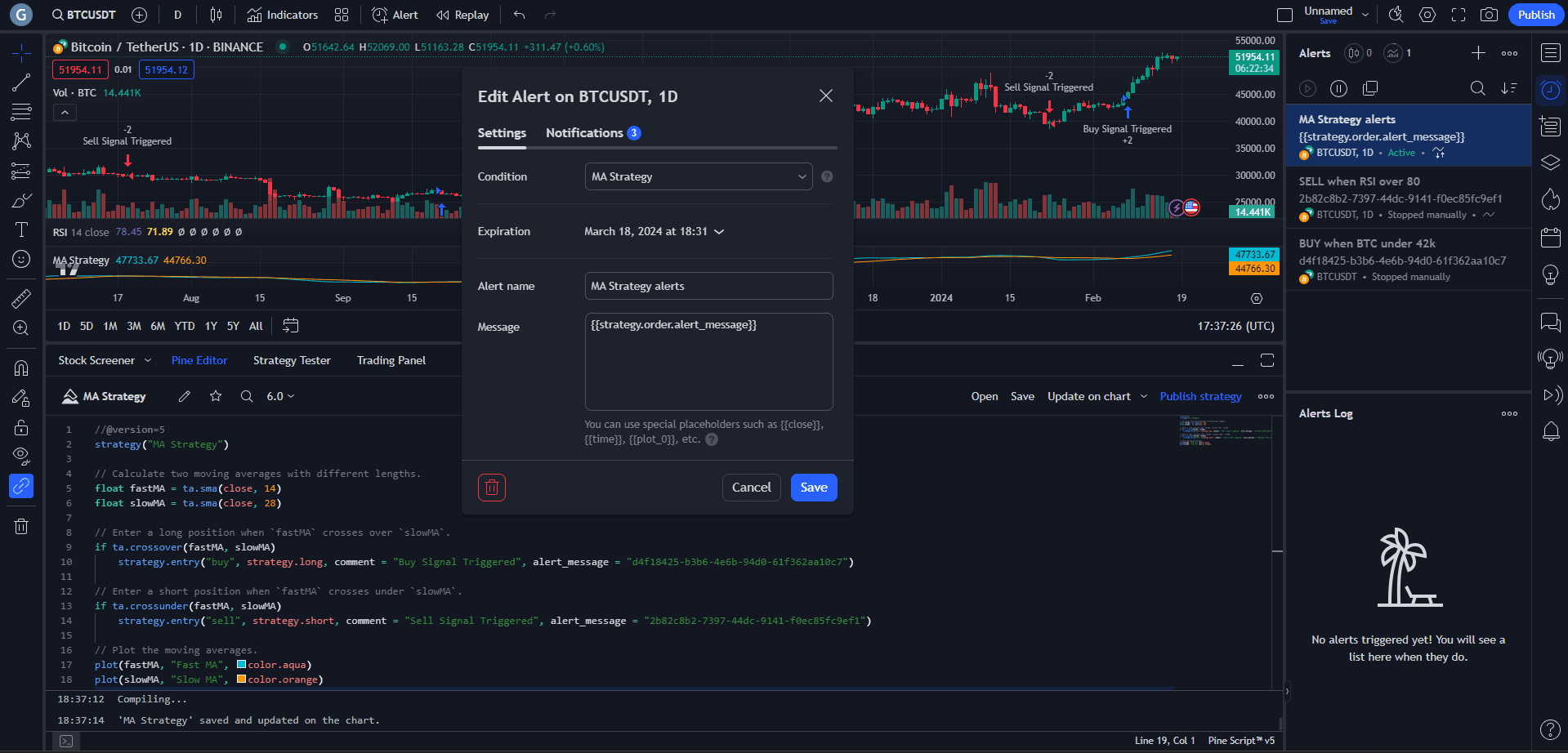This screenshot has width=1568, height=753.
Task: Save the Pine script
Action: (1022, 396)
